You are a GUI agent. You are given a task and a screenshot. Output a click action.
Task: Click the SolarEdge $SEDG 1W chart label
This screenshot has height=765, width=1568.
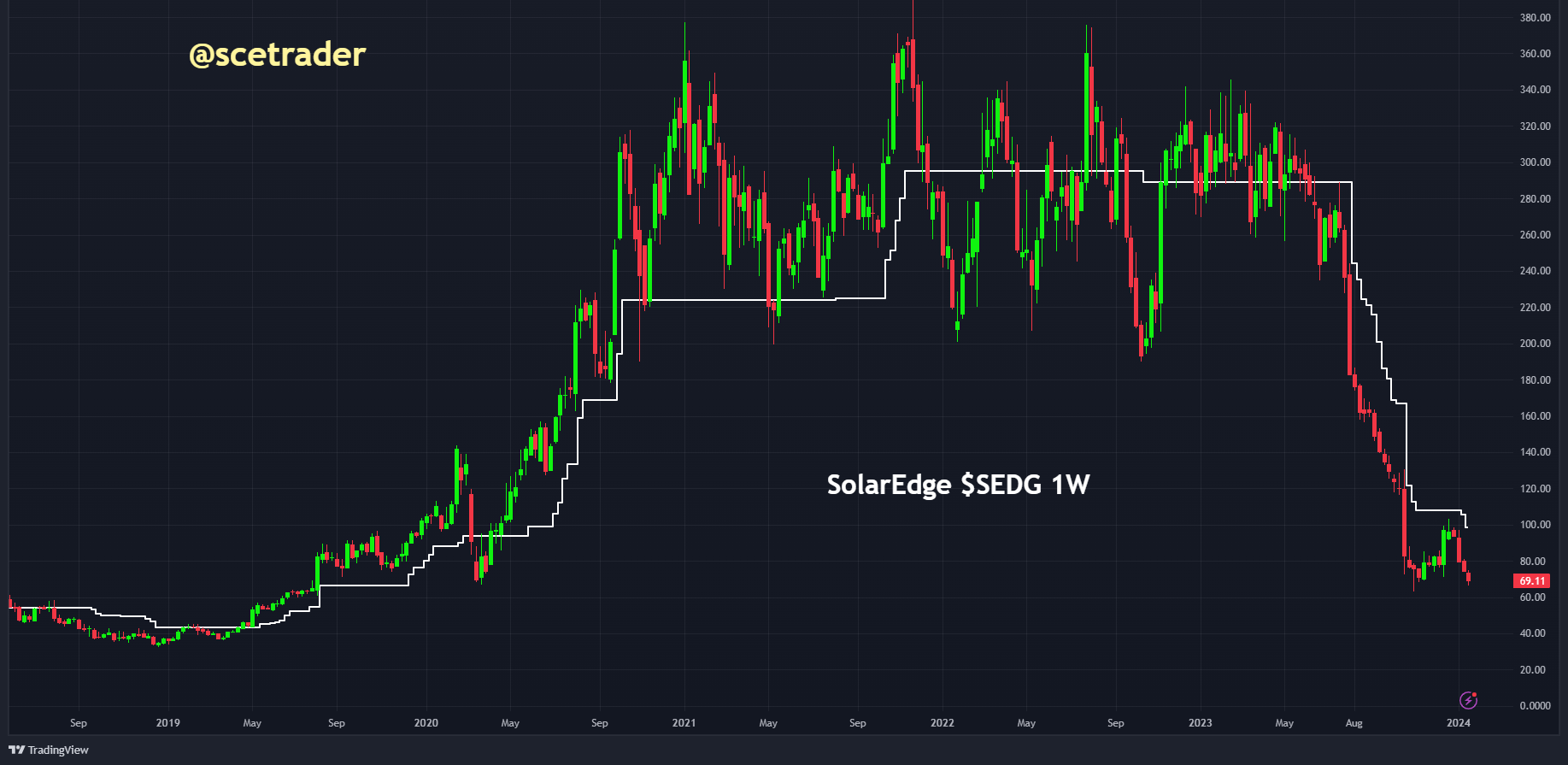coord(958,485)
